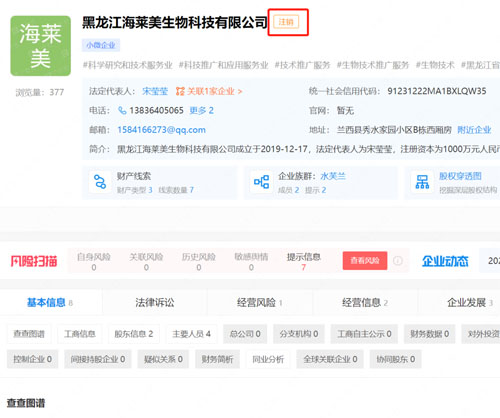Image resolution: width=500 pixels, height=418 pixels.
Task: Select 全球关联企业 0 sub-tab
Action: (330, 359)
